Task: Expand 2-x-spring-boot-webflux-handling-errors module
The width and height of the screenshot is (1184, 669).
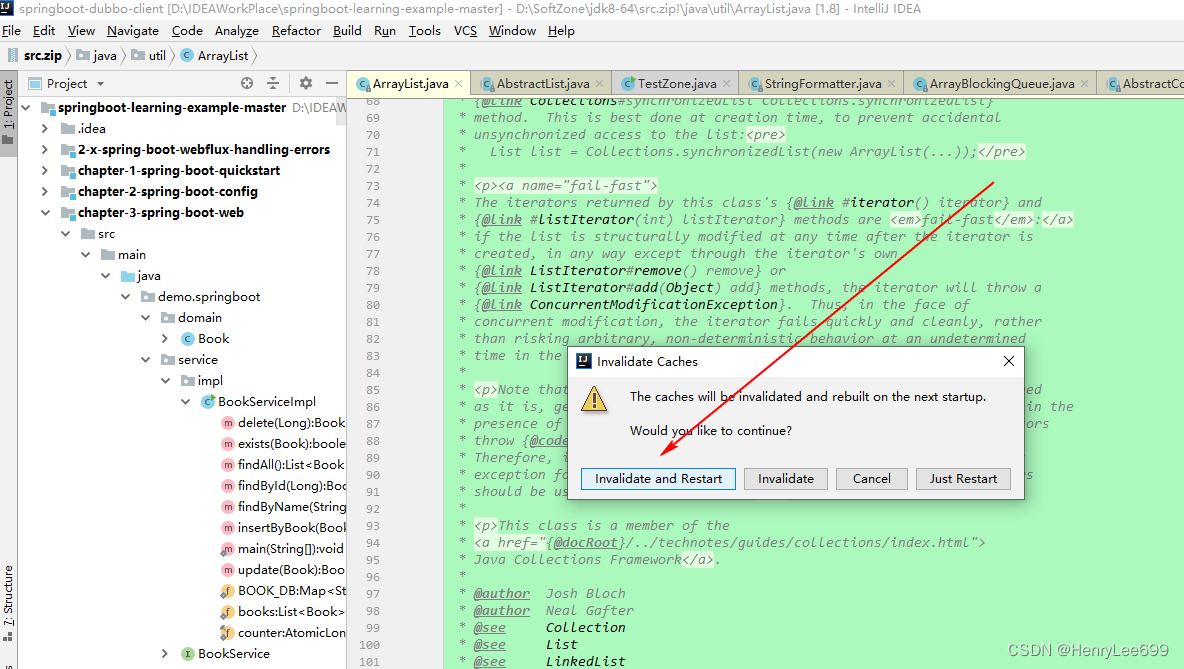Action: (x=45, y=150)
